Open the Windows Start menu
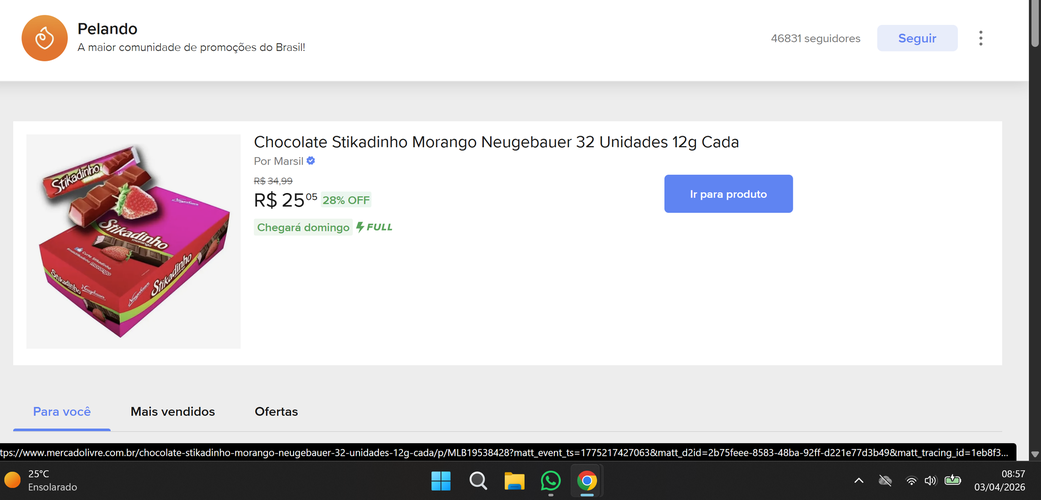1041x500 pixels. tap(441, 480)
